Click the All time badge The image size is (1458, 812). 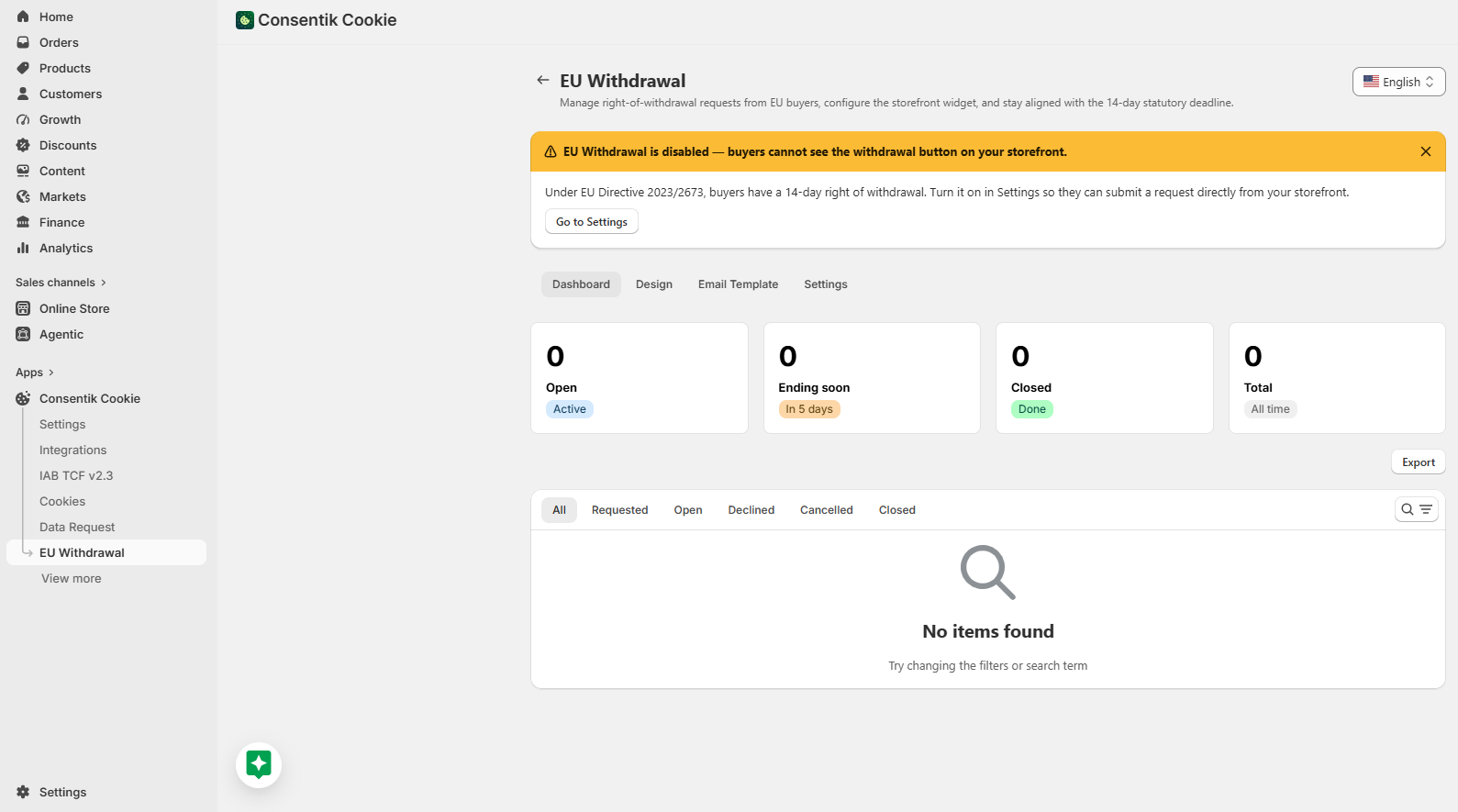coord(1271,409)
